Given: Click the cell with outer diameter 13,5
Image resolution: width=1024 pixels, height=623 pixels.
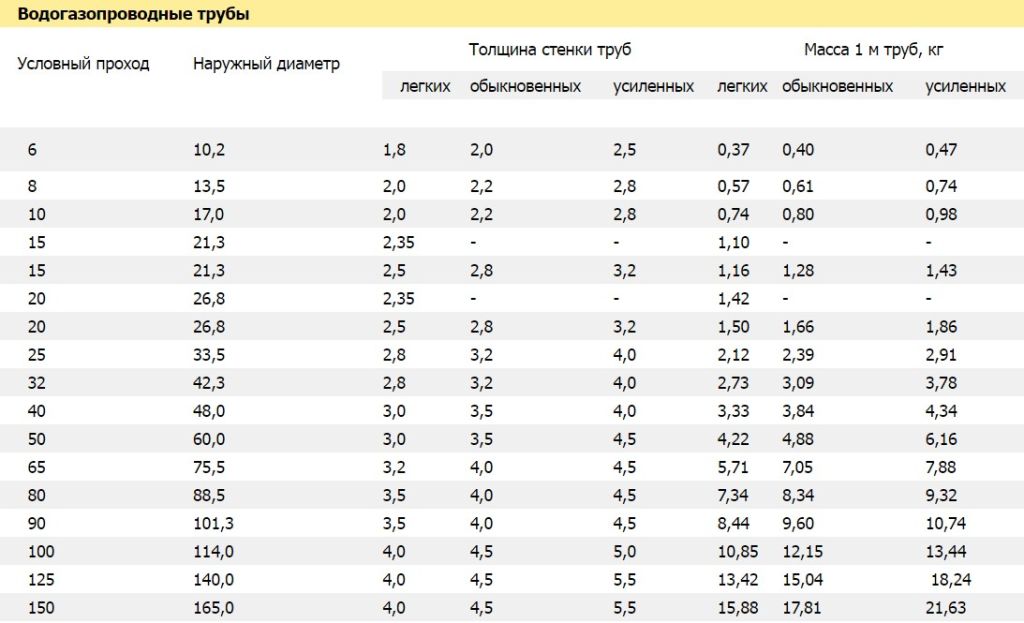Looking at the screenshot, I should 209,186.
